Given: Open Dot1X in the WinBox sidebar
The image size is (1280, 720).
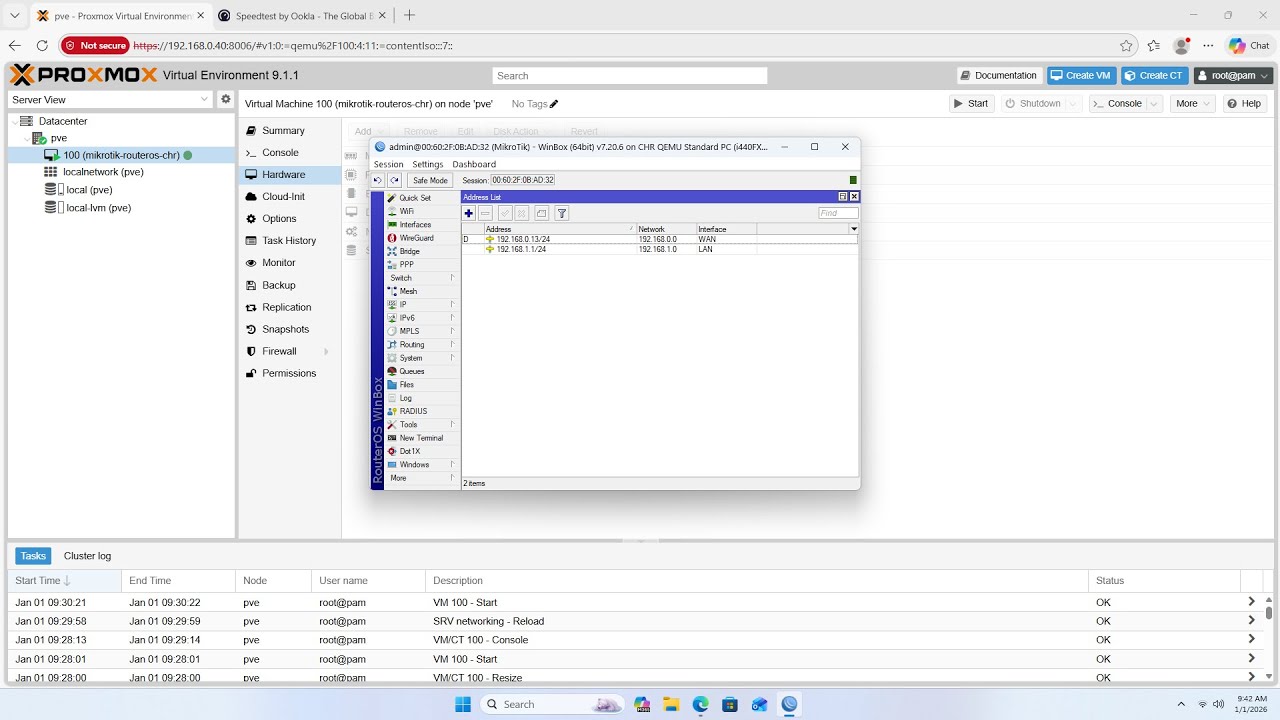Looking at the screenshot, I should (409, 451).
